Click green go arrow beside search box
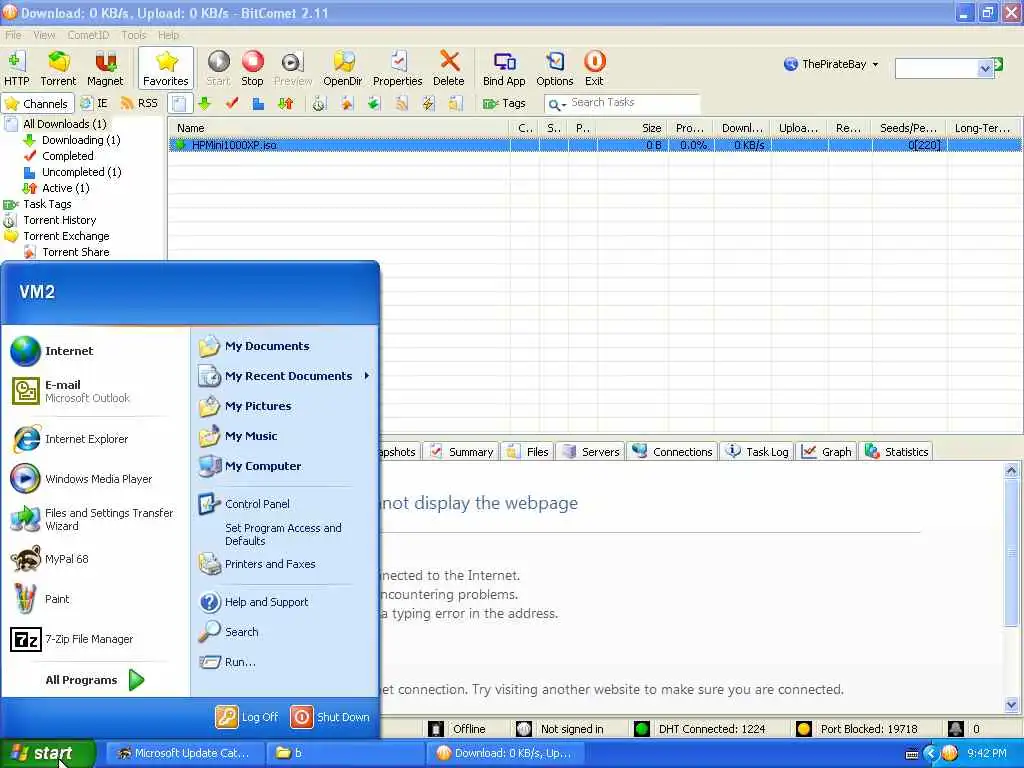The height and width of the screenshot is (768, 1024). pyautogui.click(x=998, y=64)
